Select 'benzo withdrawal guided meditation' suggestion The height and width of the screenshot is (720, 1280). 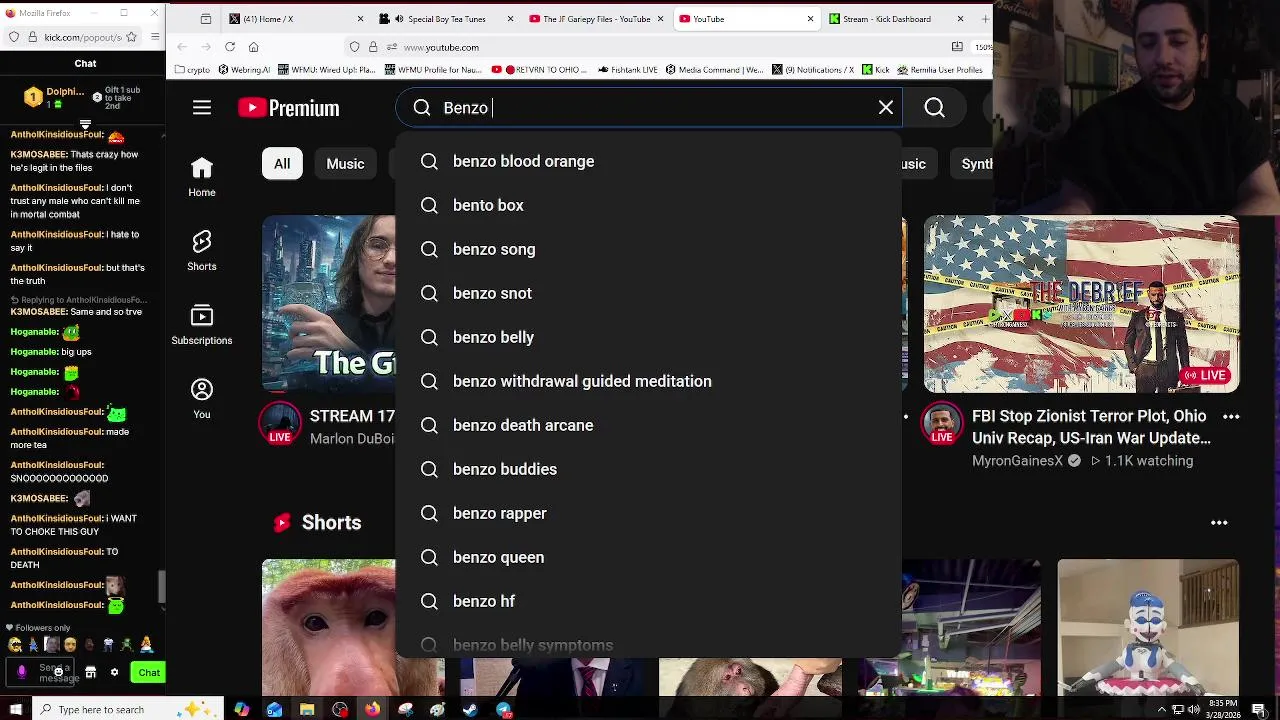tap(649, 381)
